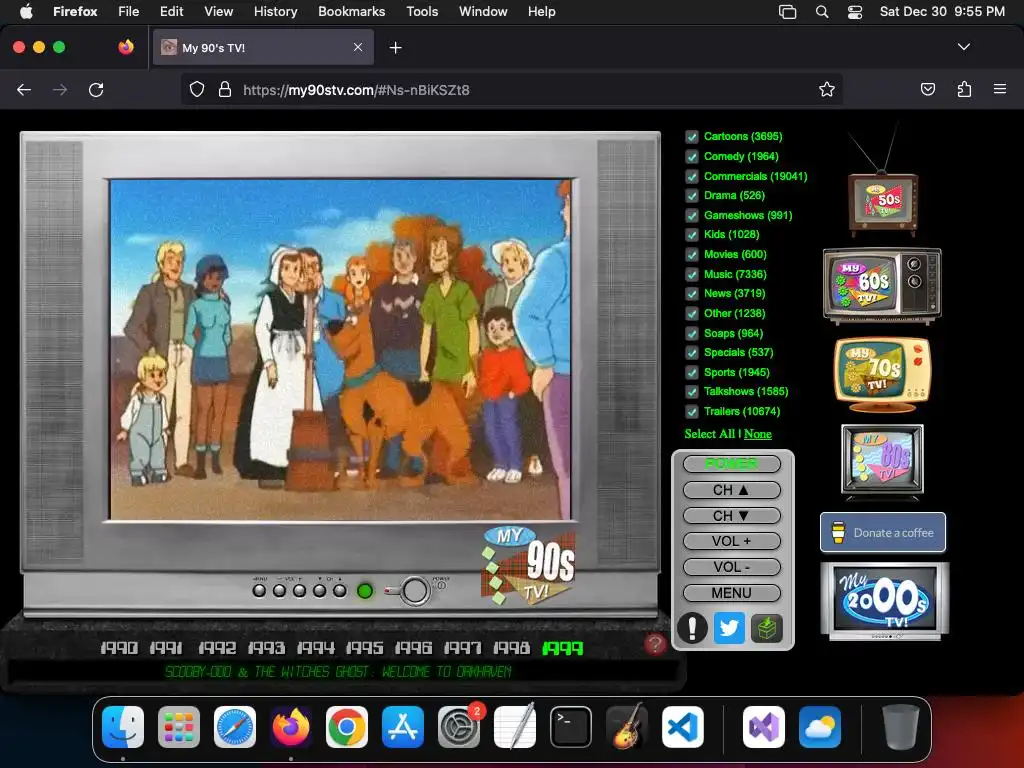Toggle the Cartoons (3695) checkbox

tap(692, 136)
